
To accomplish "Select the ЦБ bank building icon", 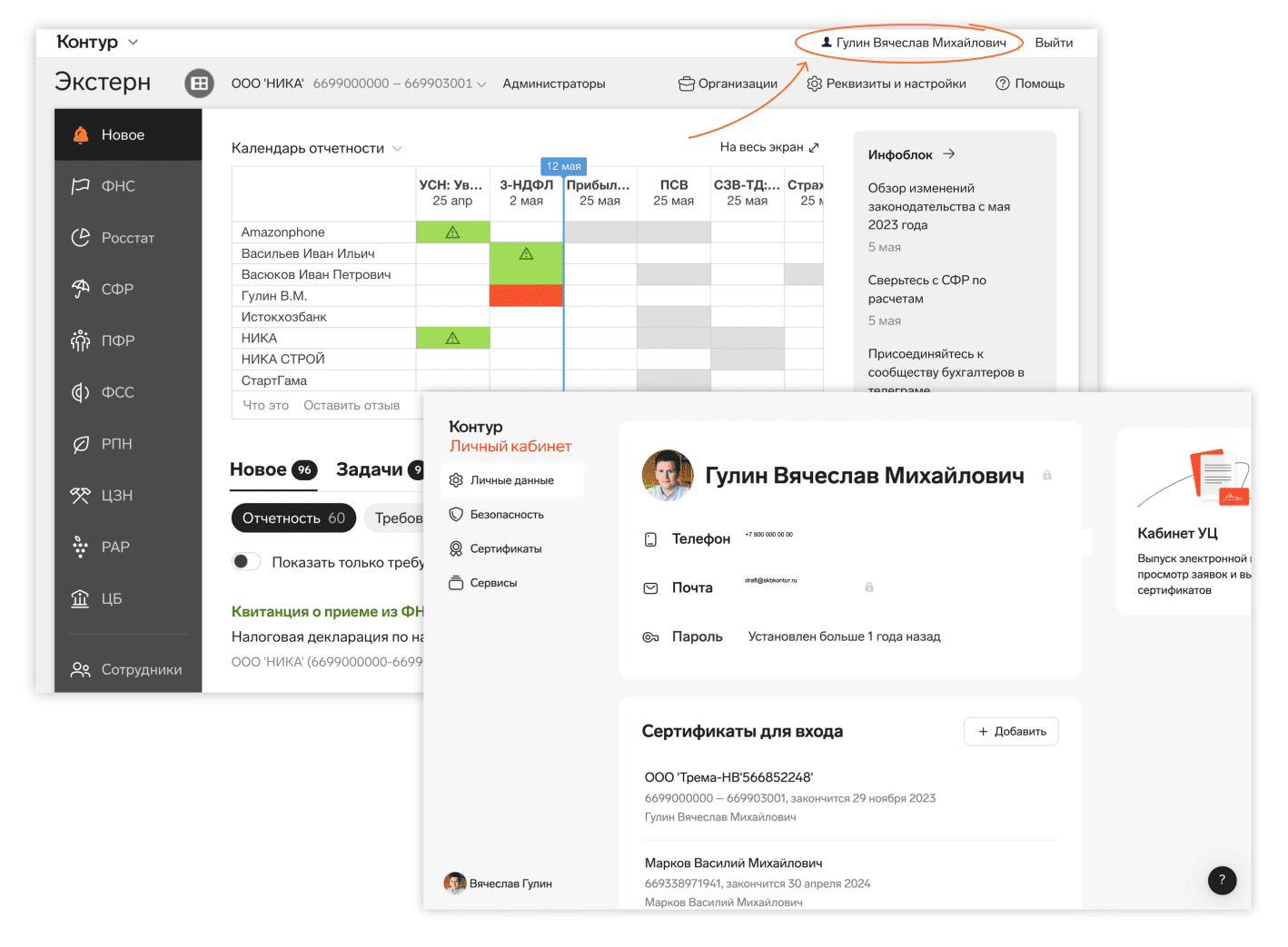I will pos(81,598).
